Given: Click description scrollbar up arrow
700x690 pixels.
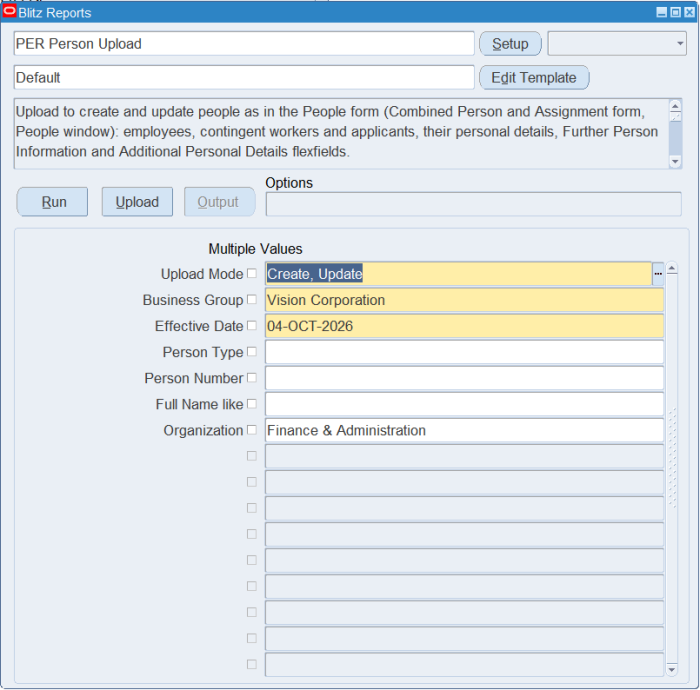Looking at the screenshot, I should pyautogui.click(x=675, y=105).
